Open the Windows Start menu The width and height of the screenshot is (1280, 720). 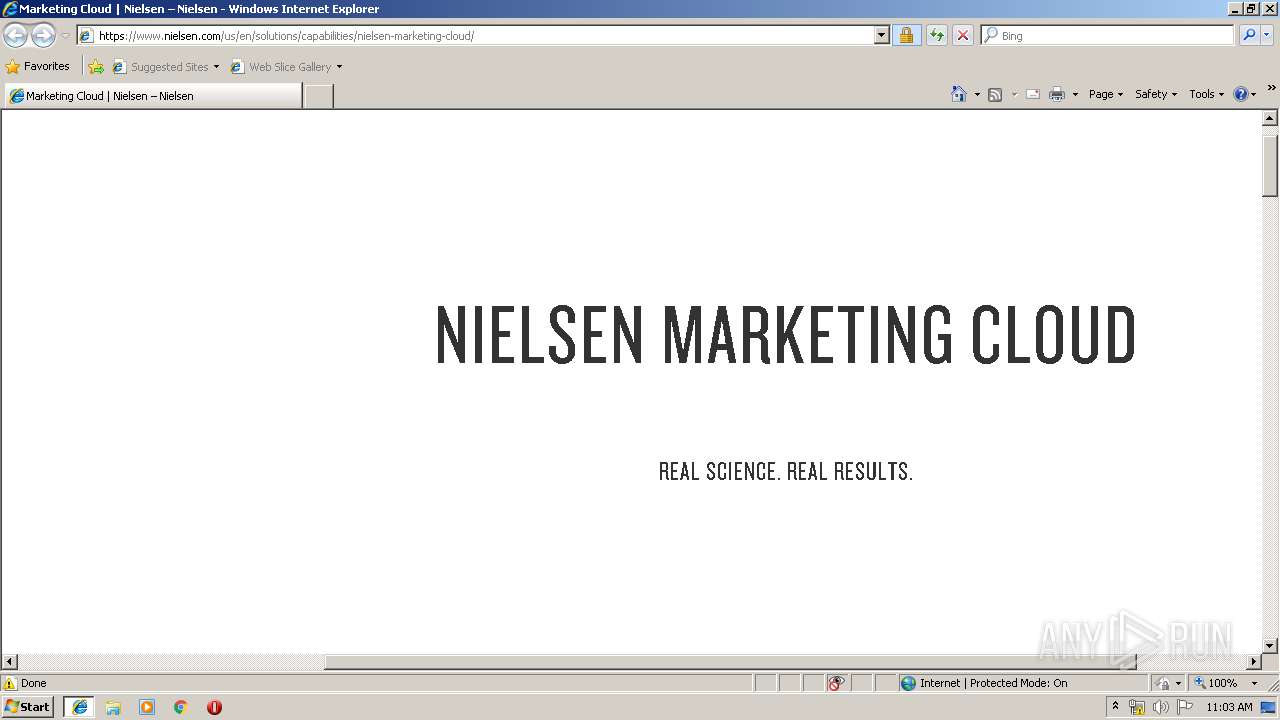pyautogui.click(x=28, y=706)
